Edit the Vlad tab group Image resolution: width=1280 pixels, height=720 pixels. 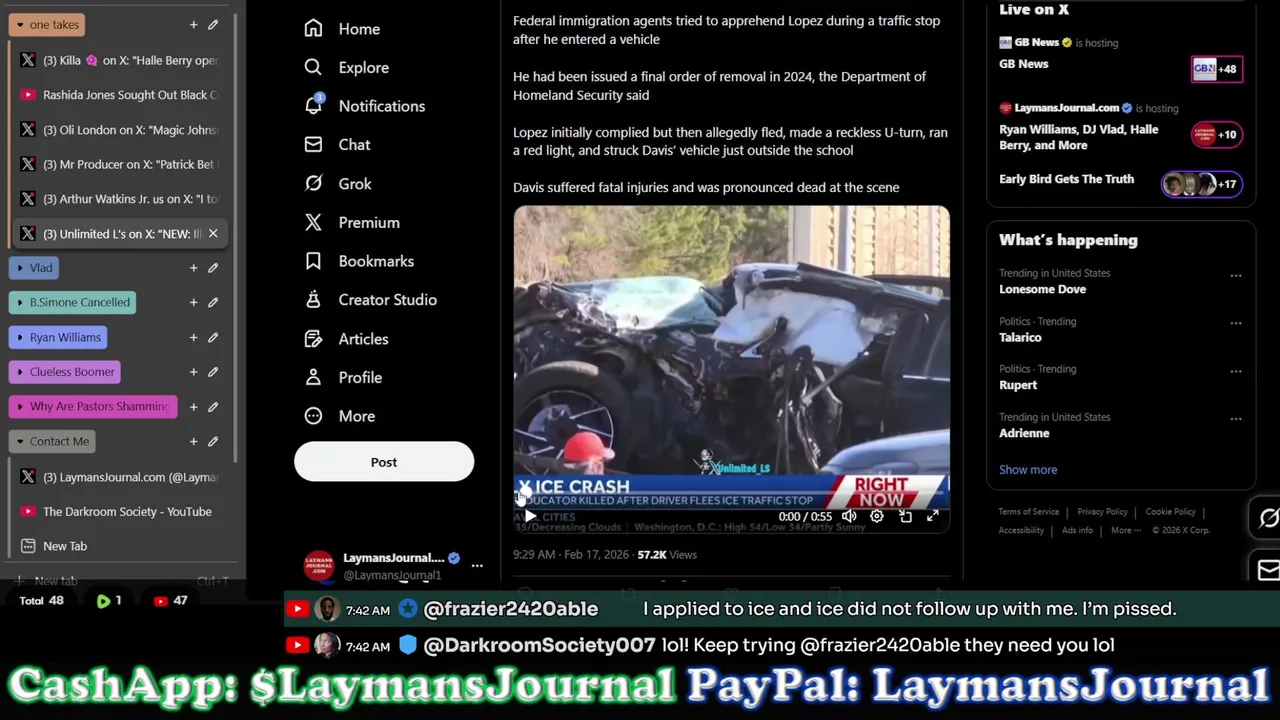[213, 268]
